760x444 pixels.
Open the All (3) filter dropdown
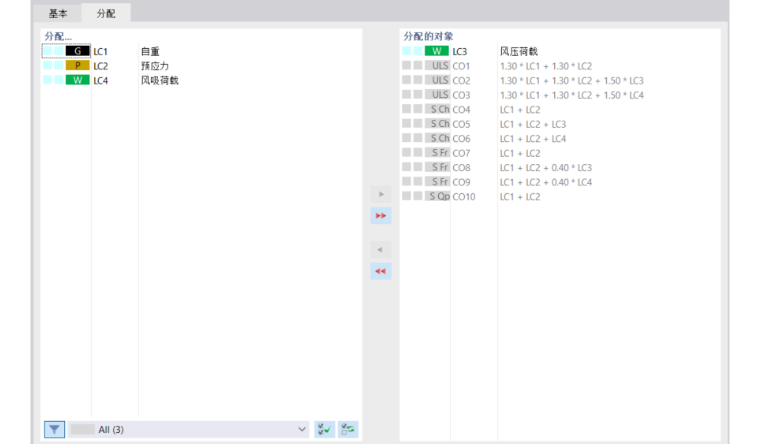click(188, 429)
